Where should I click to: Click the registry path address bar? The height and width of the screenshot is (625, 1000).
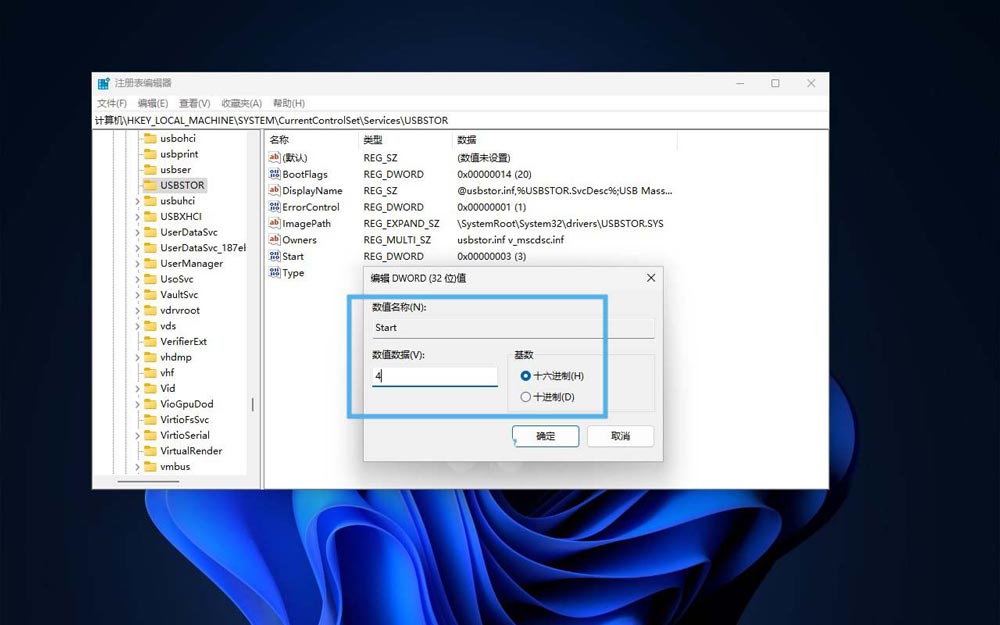[x=300, y=119]
